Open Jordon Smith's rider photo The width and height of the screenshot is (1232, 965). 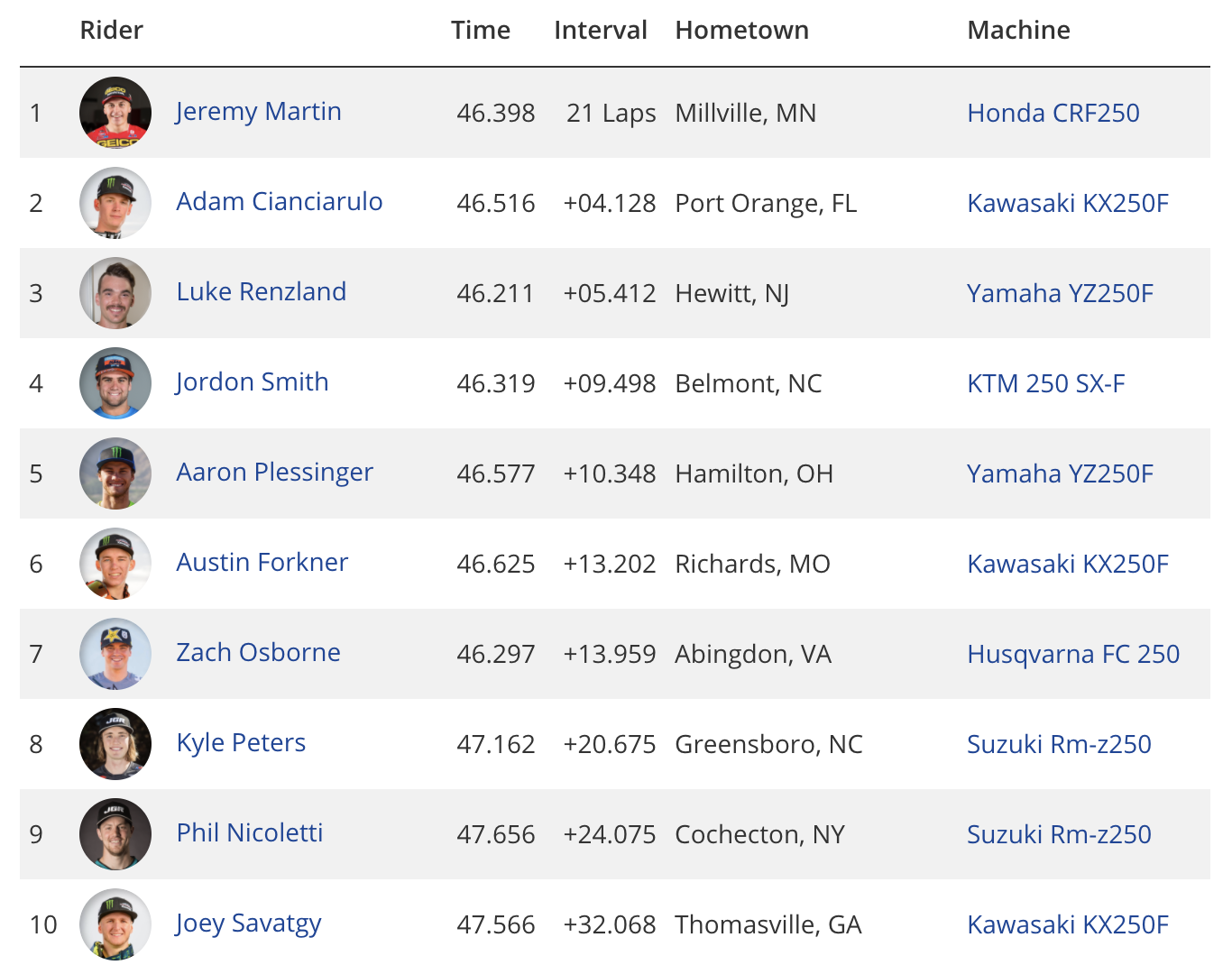click(115, 383)
